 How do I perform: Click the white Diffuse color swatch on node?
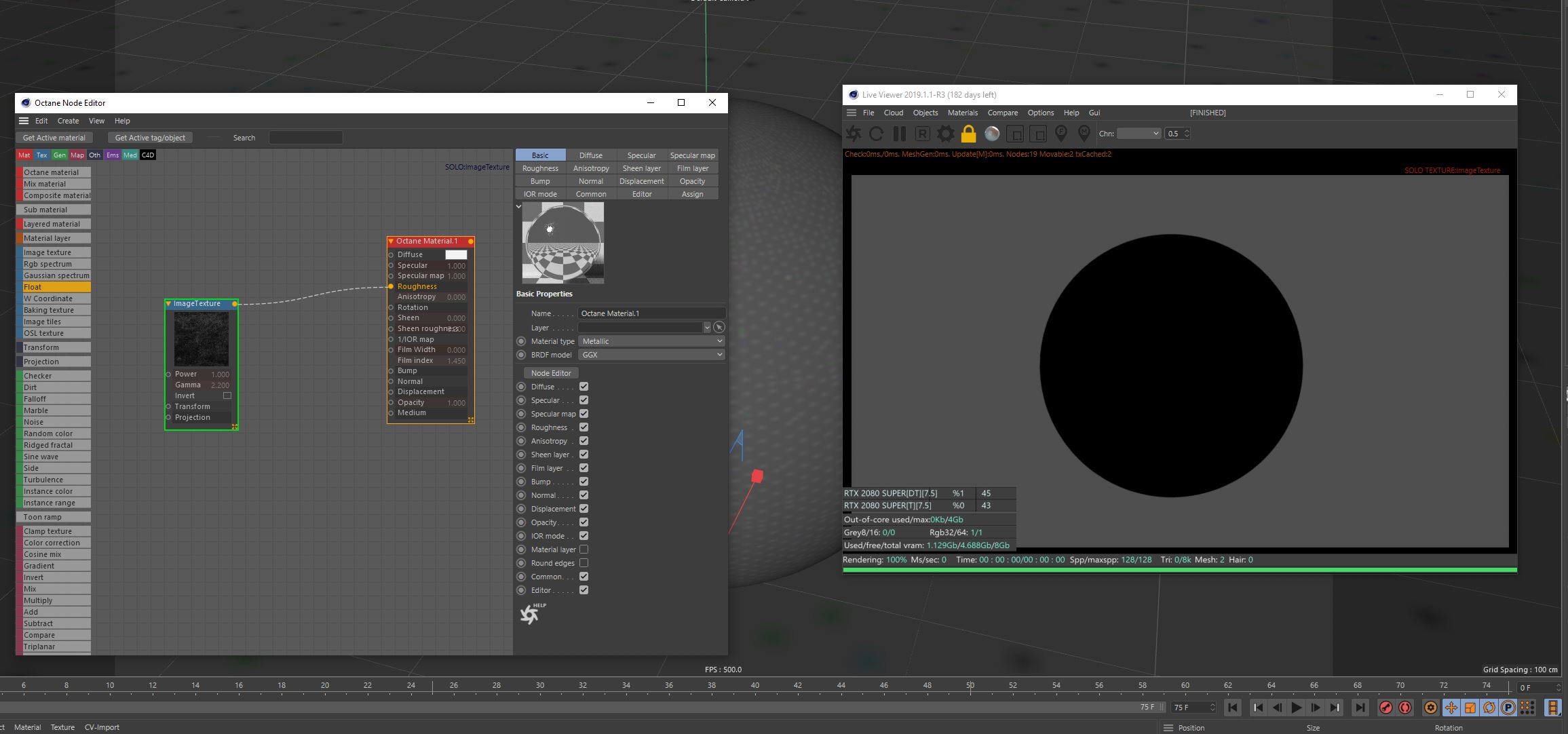[x=456, y=254]
